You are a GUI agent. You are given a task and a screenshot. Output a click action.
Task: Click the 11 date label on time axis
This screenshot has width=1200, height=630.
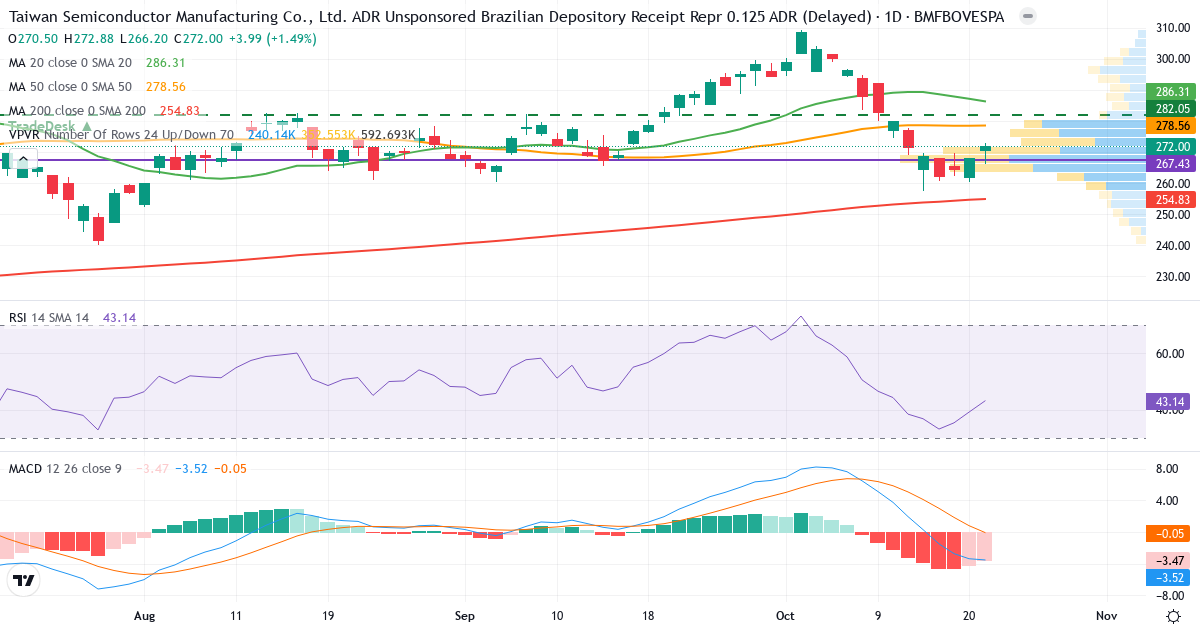[x=236, y=615]
